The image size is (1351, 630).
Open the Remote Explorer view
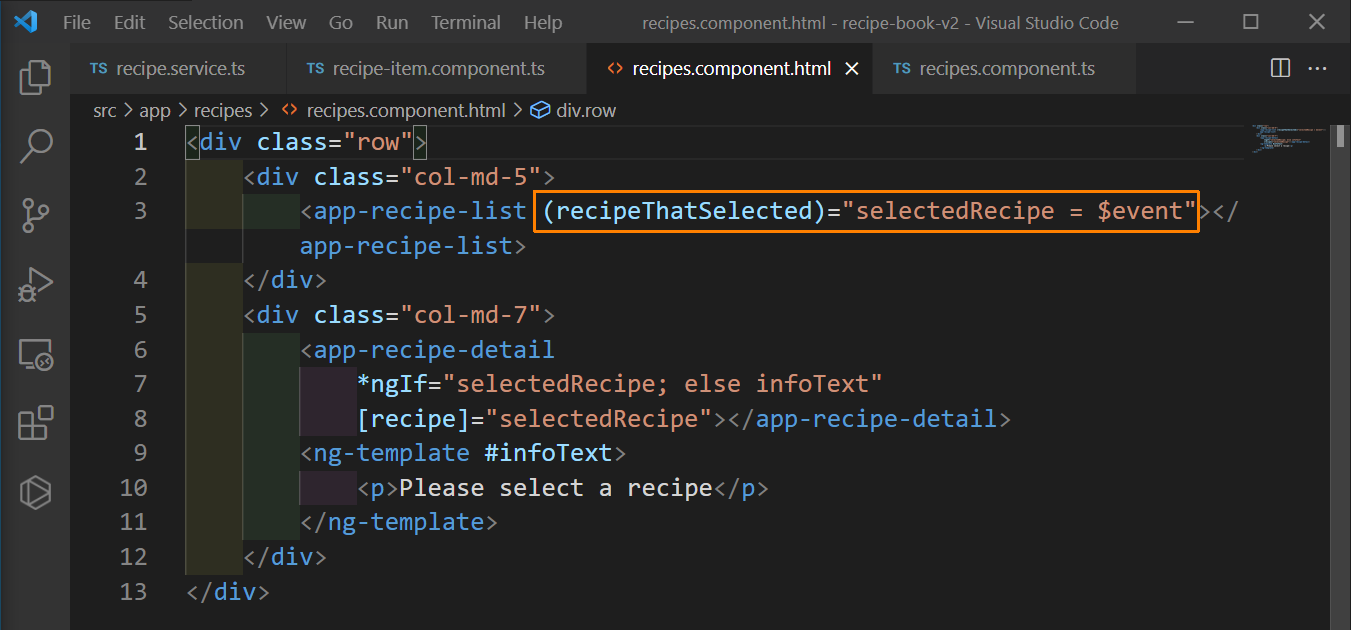tap(35, 353)
